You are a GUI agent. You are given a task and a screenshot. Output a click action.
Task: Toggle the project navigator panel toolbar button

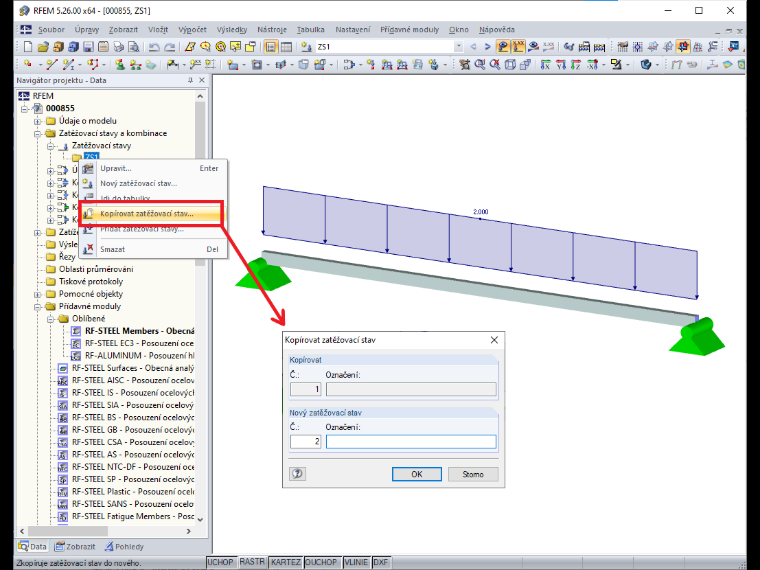pos(271,47)
